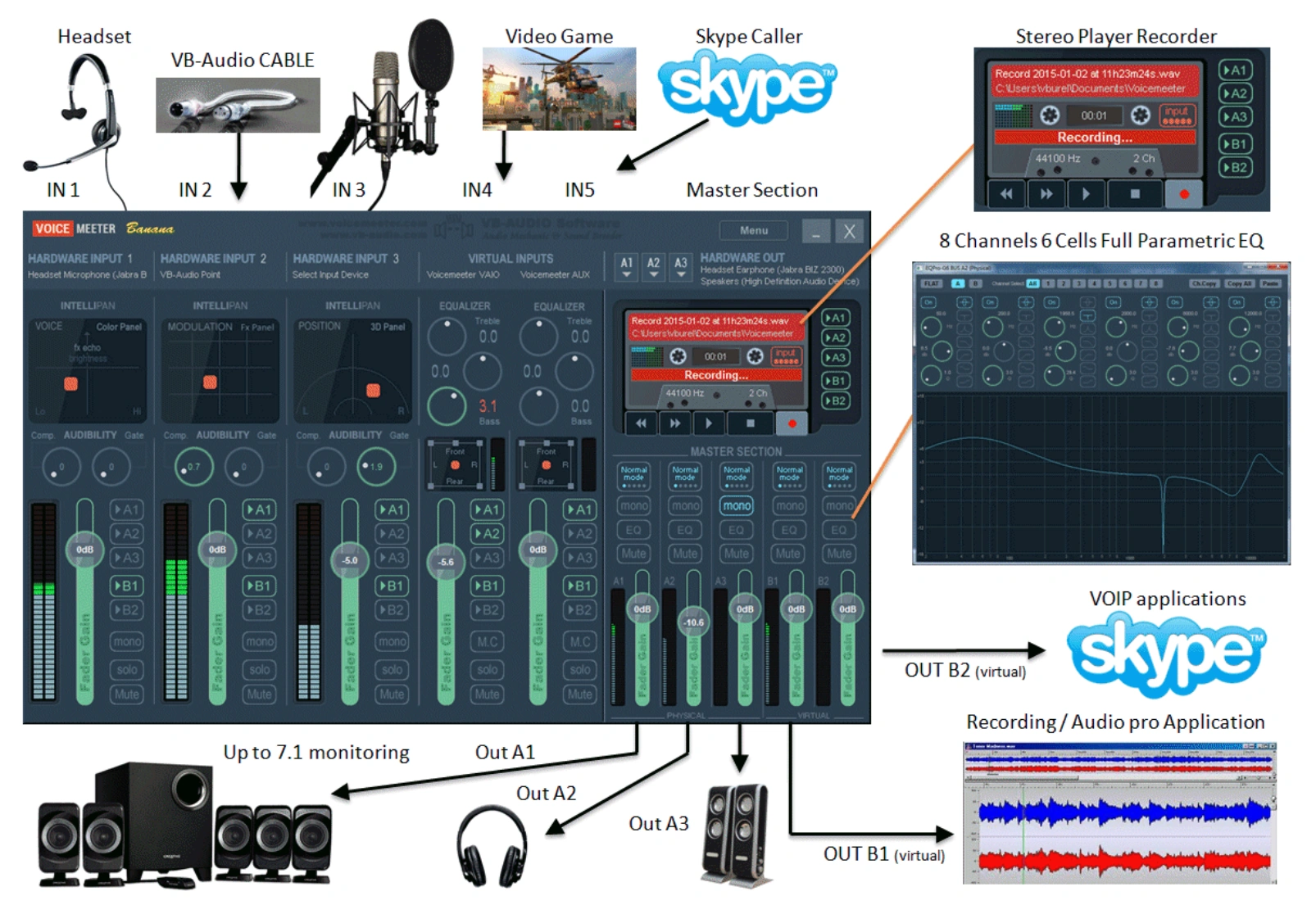Viewport: 1316px width, 905px height.
Task: Fast-forward the enlarged Stereo Player Recorder
Action: point(1046,194)
